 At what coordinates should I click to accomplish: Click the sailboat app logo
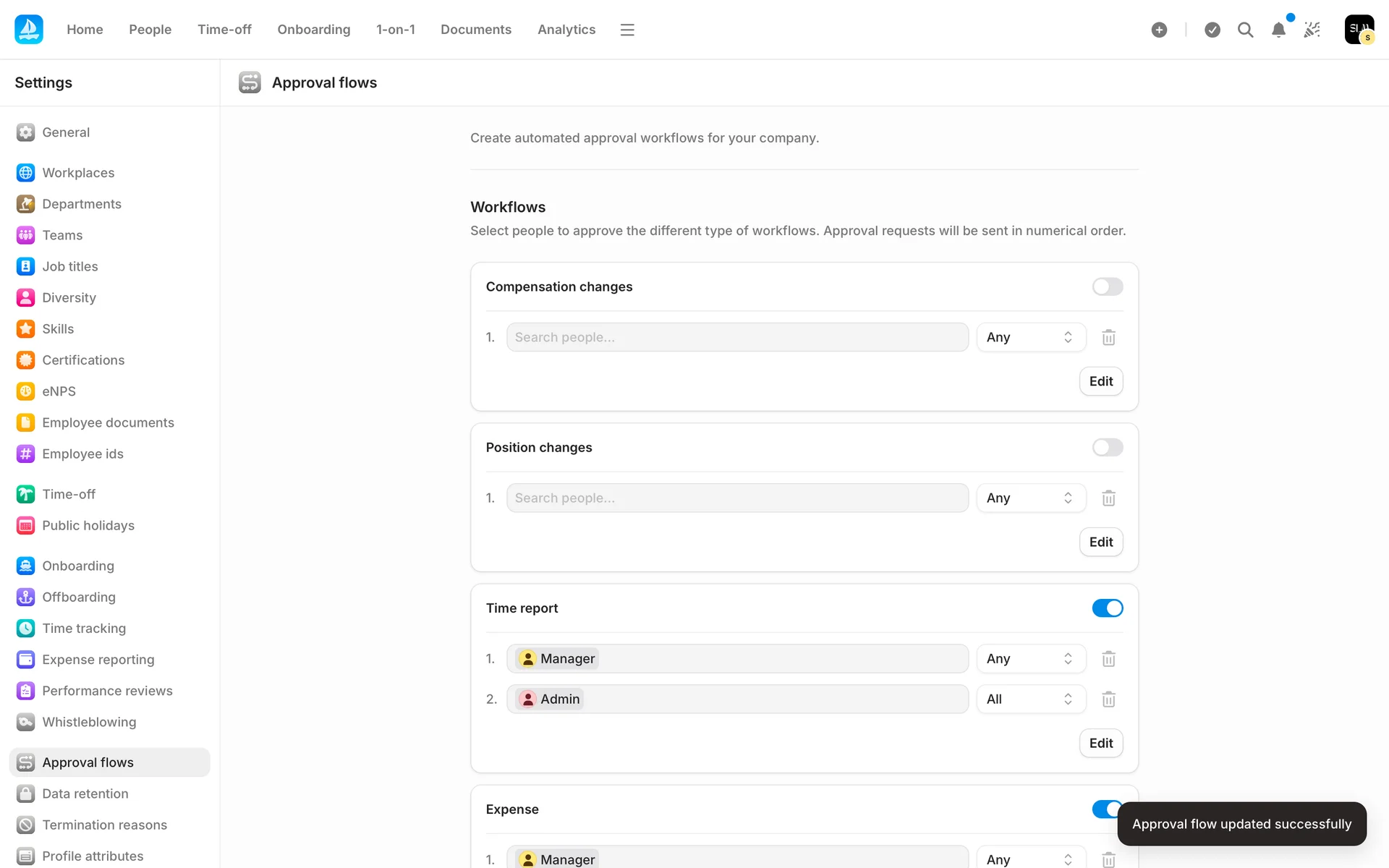(x=29, y=30)
